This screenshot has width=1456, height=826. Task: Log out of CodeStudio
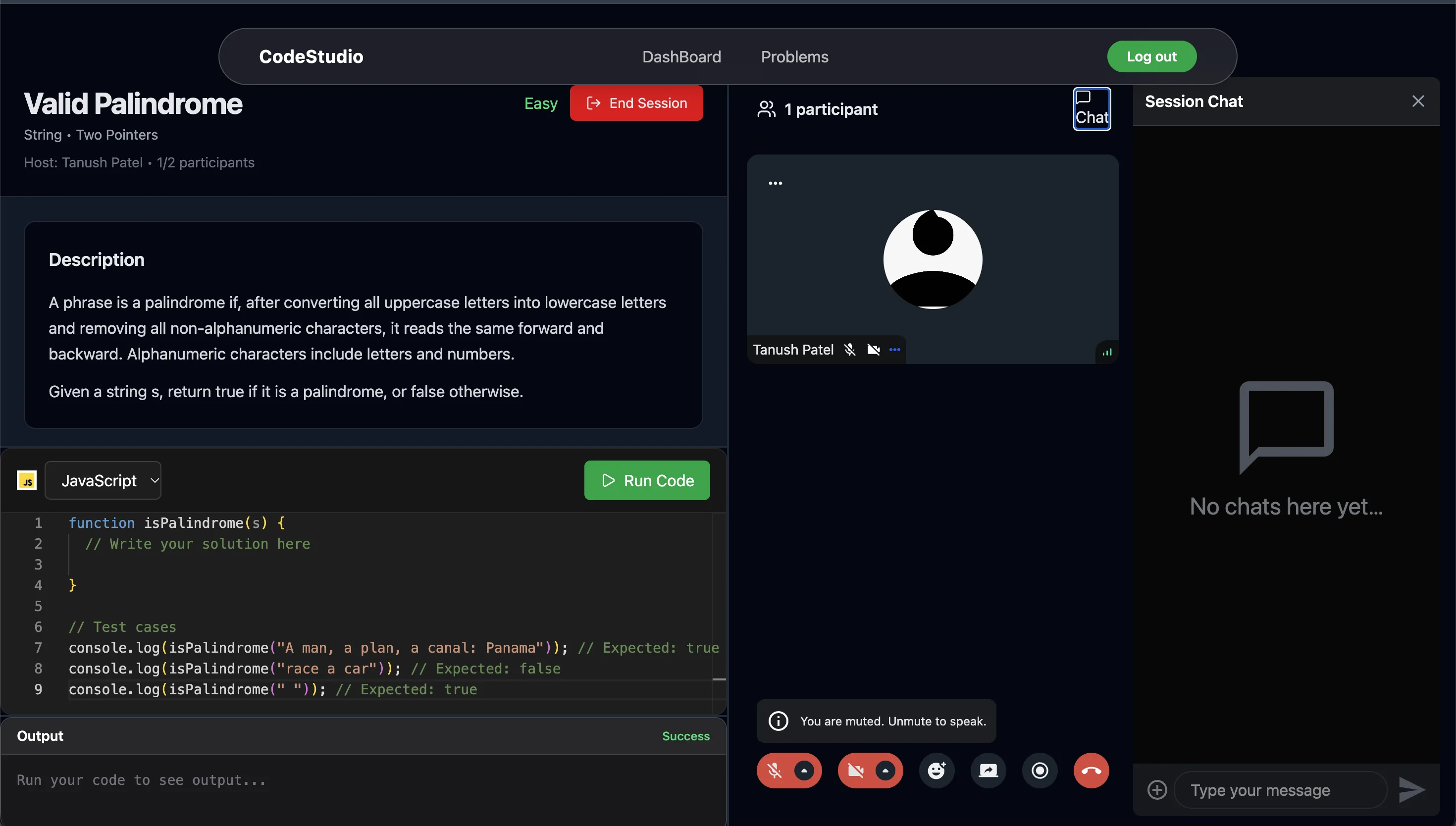[x=1151, y=56]
